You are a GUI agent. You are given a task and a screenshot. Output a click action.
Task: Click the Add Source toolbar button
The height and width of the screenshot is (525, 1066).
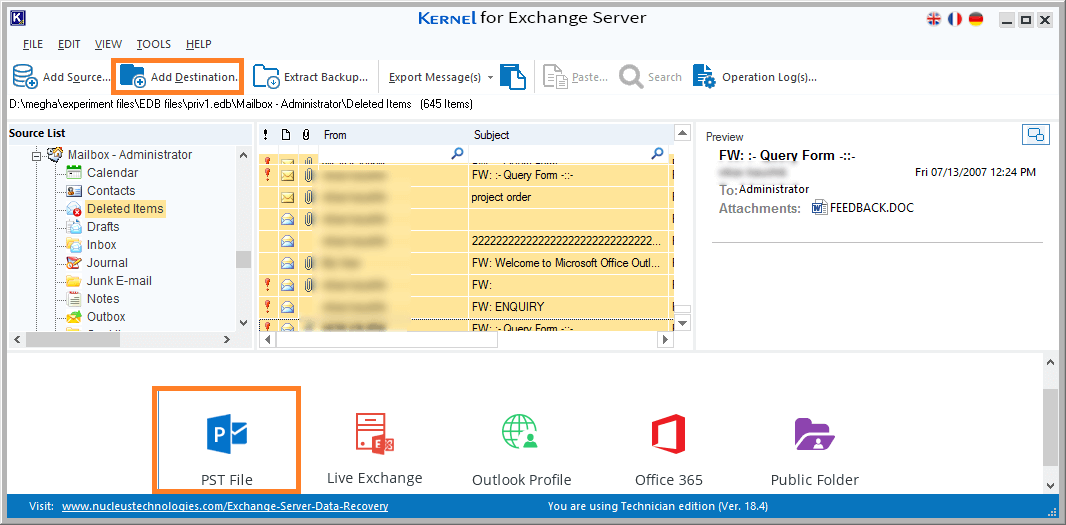coord(61,77)
